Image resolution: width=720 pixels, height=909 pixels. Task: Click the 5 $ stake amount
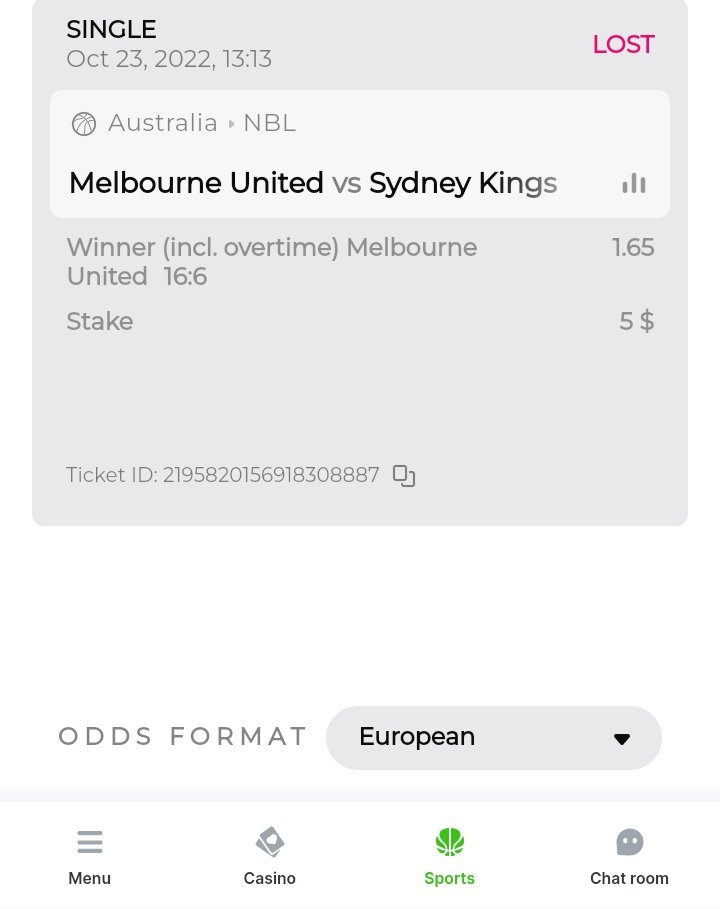636,321
